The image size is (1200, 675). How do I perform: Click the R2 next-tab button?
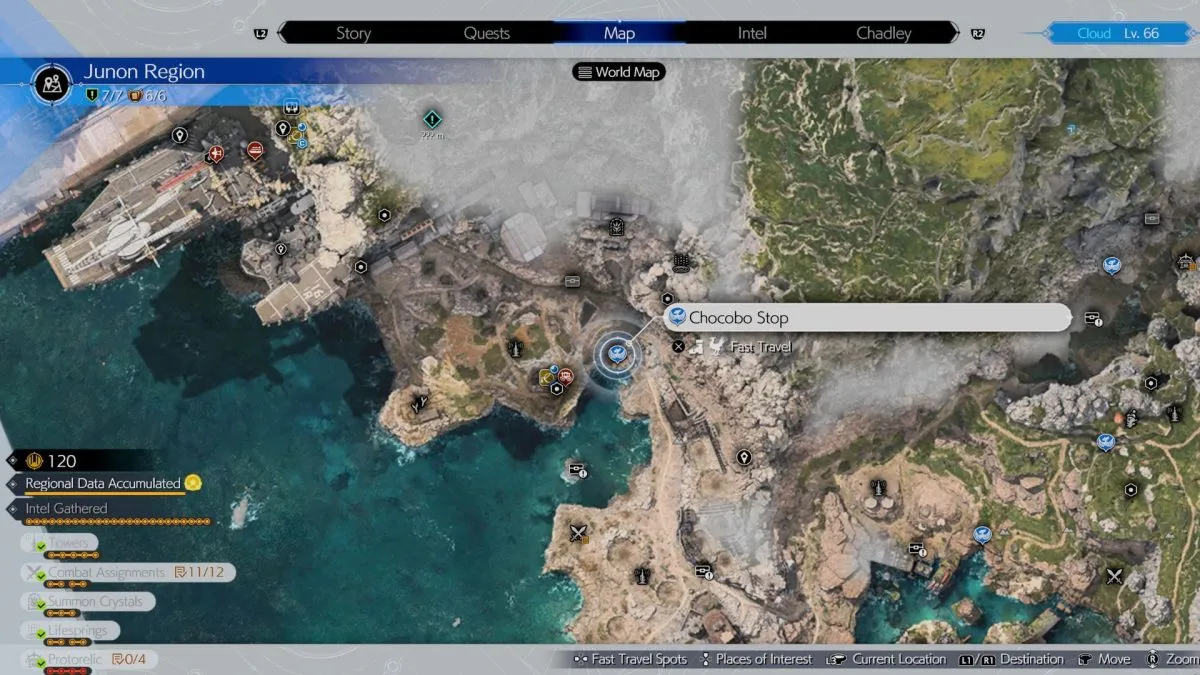(x=978, y=34)
